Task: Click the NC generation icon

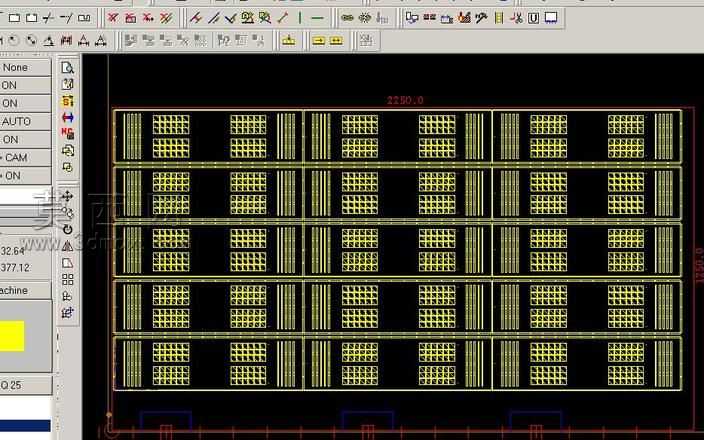Action: click(67, 133)
